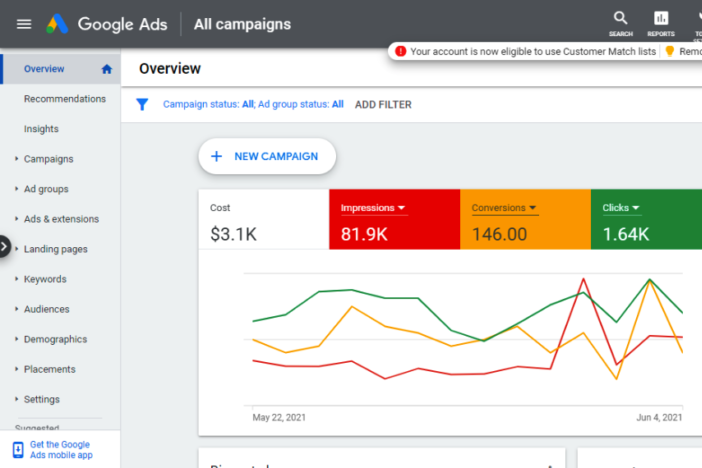Click the ADD FILTER button
Viewport: 702px width, 468px height.
(x=383, y=104)
